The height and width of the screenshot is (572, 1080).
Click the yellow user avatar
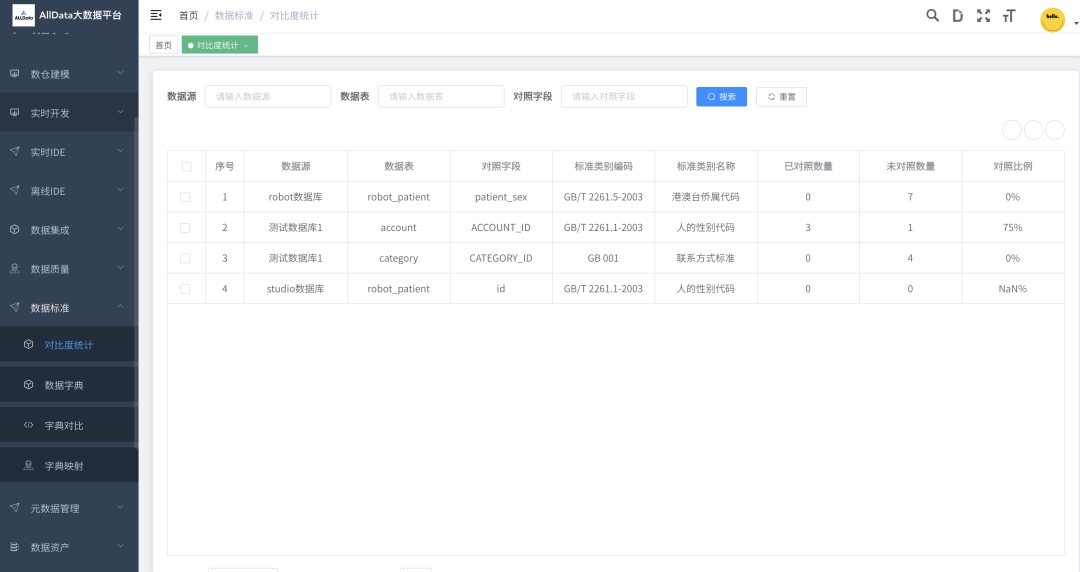coord(1052,19)
